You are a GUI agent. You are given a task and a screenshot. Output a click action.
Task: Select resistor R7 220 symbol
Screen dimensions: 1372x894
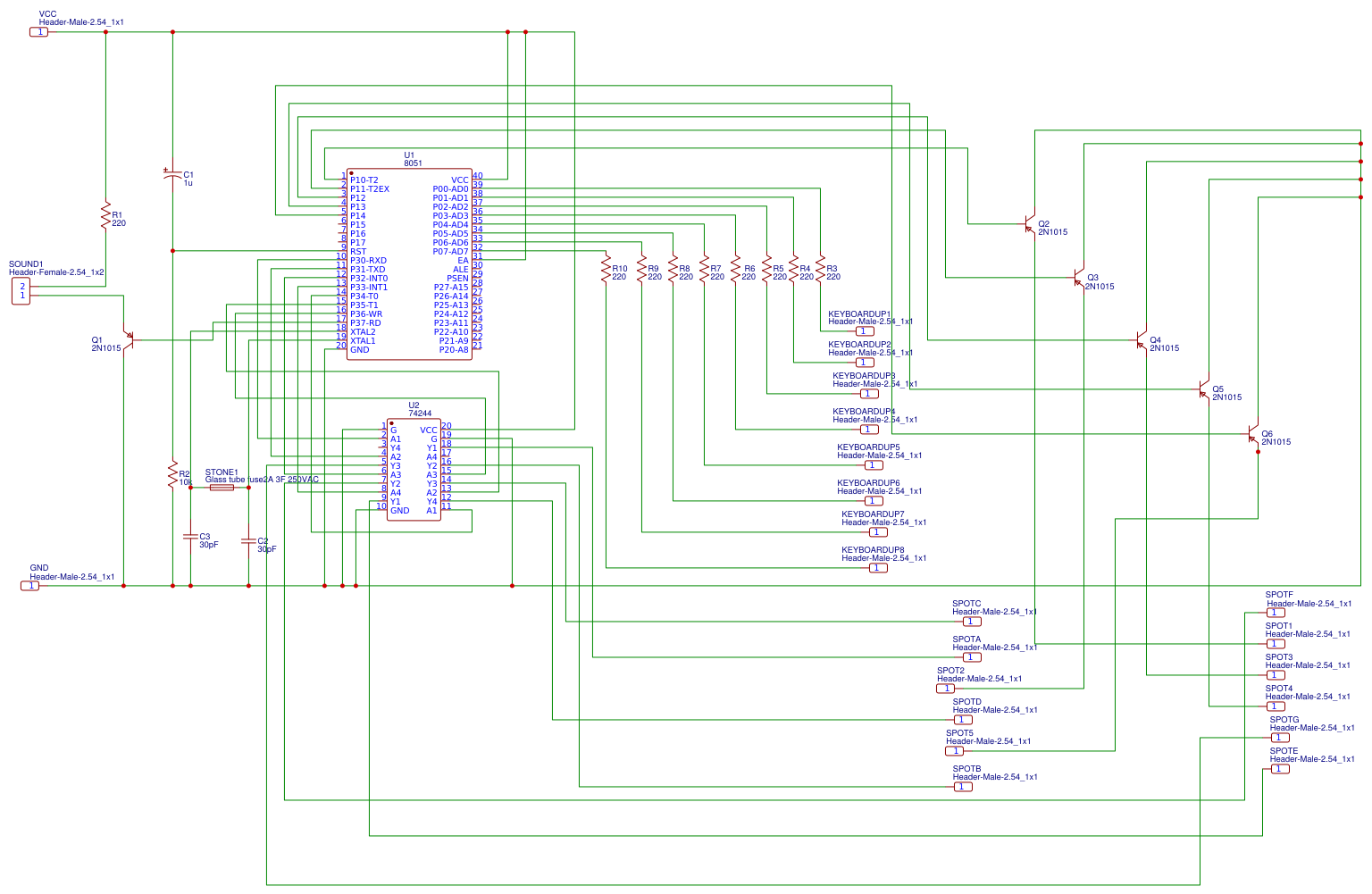click(x=704, y=269)
